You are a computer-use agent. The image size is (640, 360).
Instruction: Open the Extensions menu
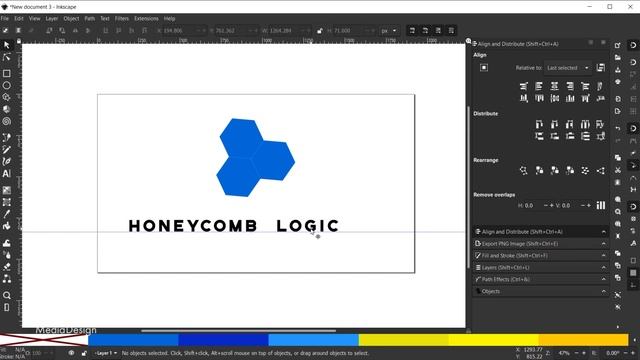(x=146, y=18)
